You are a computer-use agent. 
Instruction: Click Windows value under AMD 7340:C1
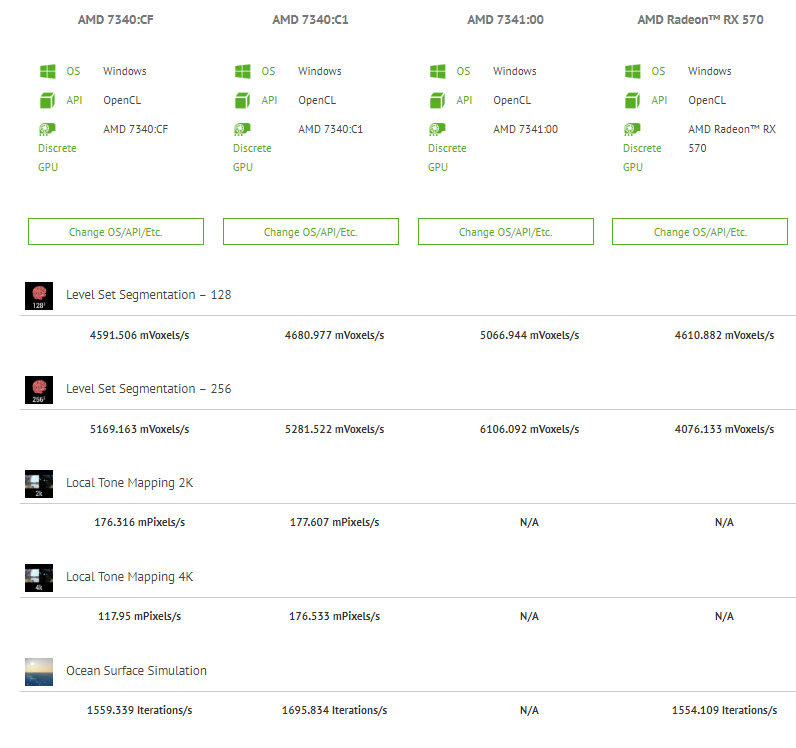320,71
